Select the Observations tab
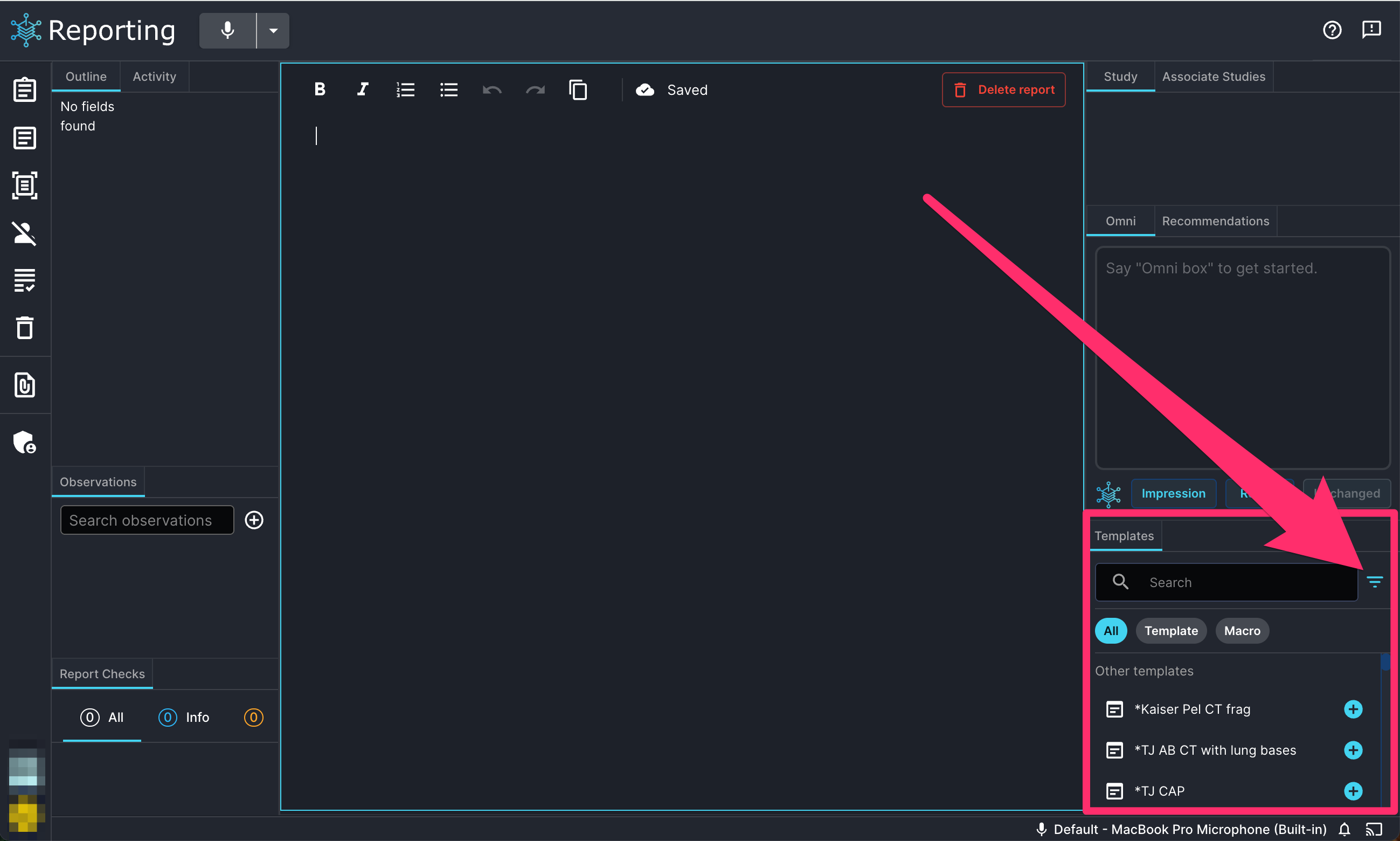The height and width of the screenshot is (841, 1400). click(x=98, y=482)
